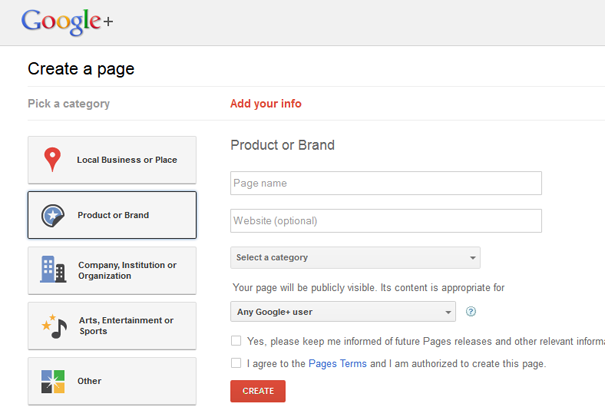
Task: Enable the keep me informed checkbox
Action: tap(236, 341)
